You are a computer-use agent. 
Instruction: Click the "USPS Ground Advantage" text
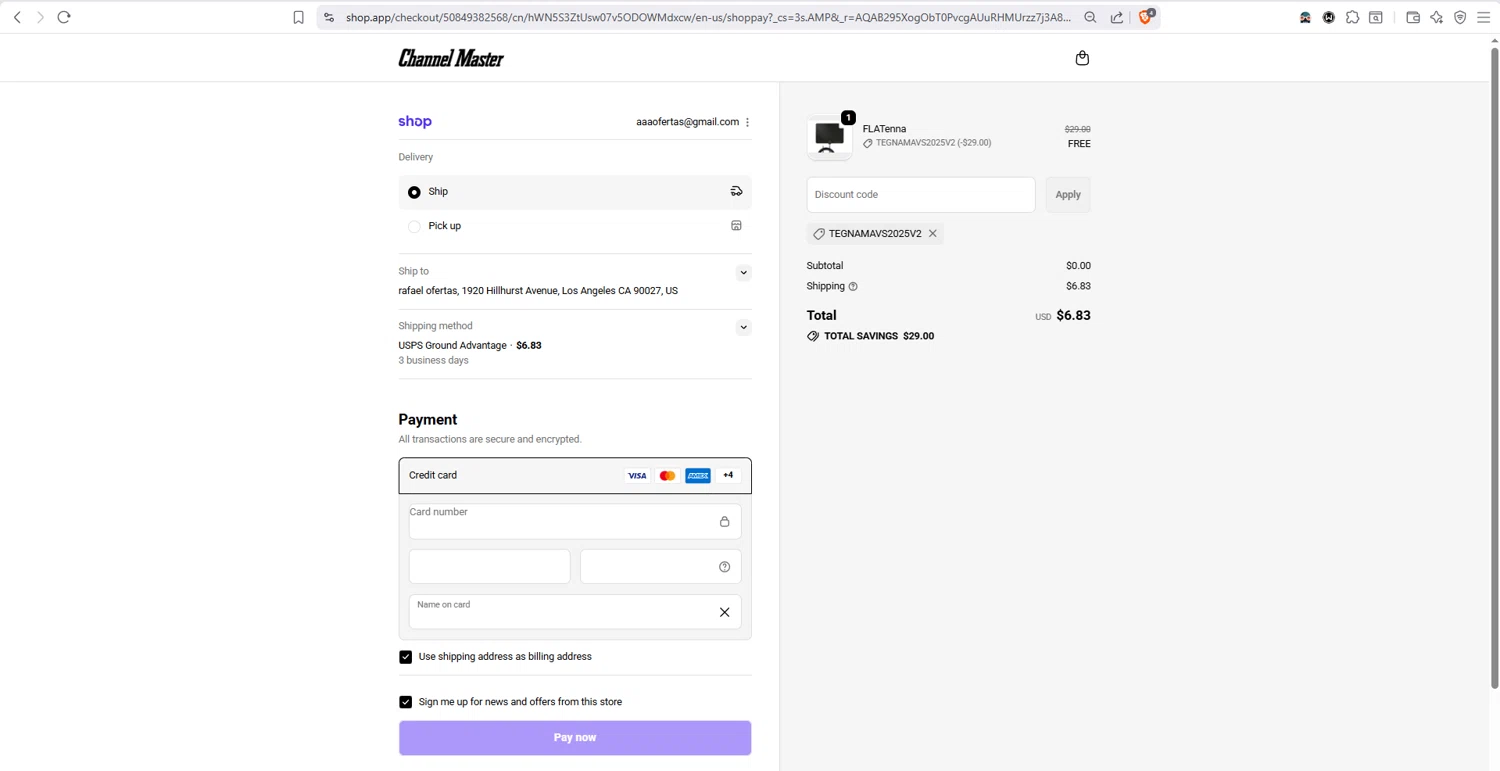point(453,346)
